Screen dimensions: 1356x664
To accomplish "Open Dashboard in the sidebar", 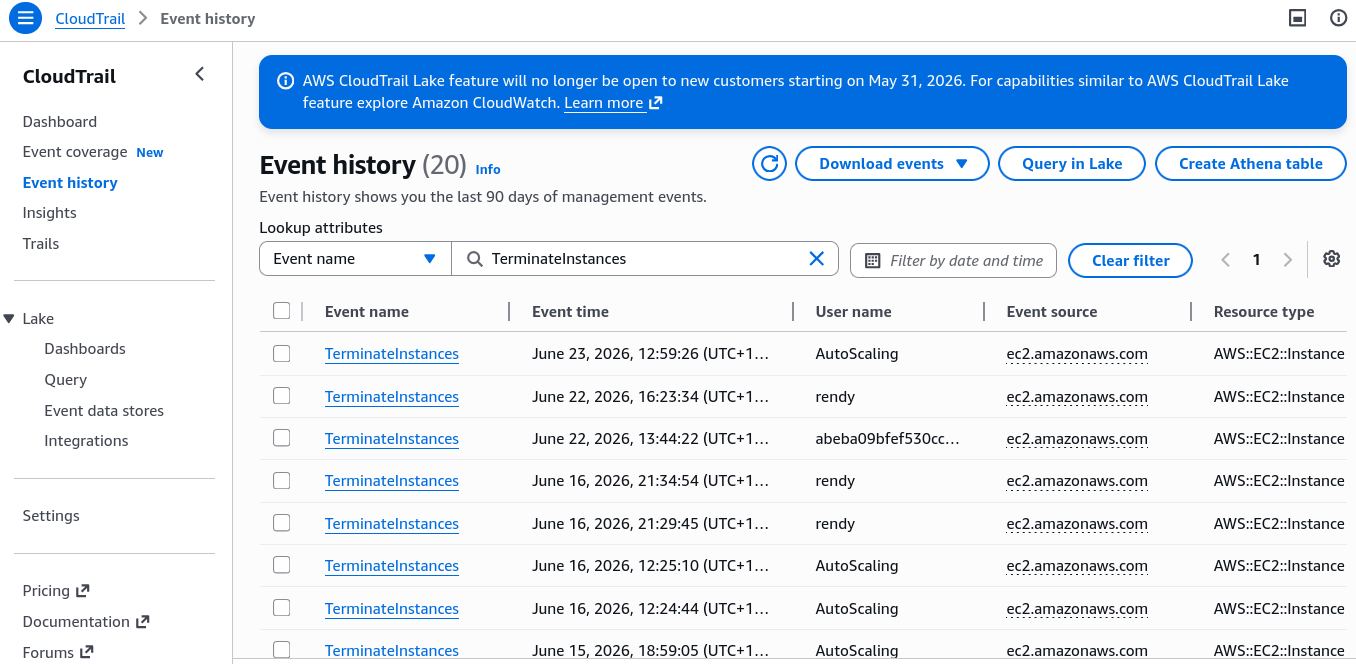I will tap(60, 122).
